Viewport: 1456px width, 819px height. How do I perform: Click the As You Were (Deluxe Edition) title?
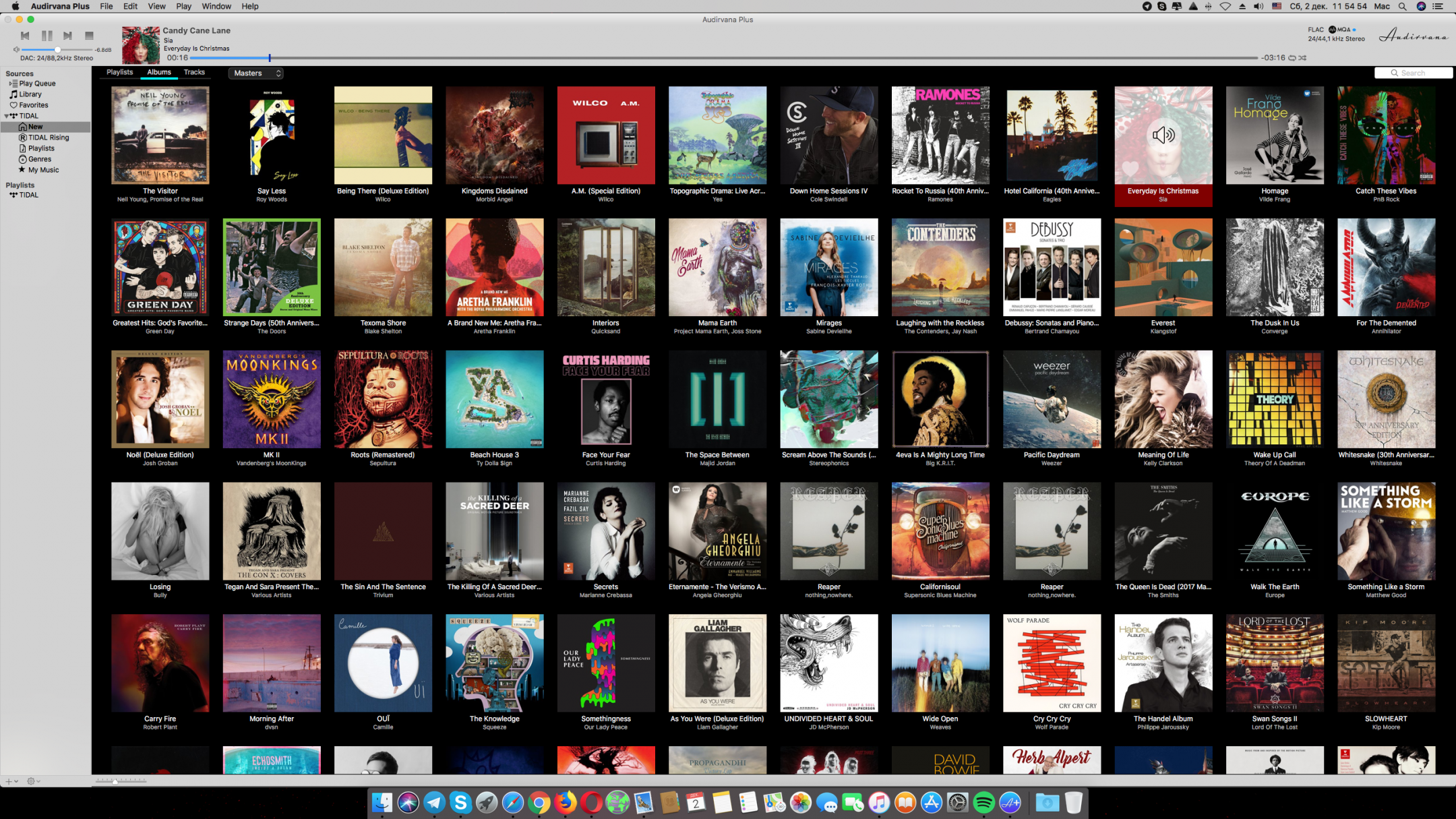[x=717, y=719]
